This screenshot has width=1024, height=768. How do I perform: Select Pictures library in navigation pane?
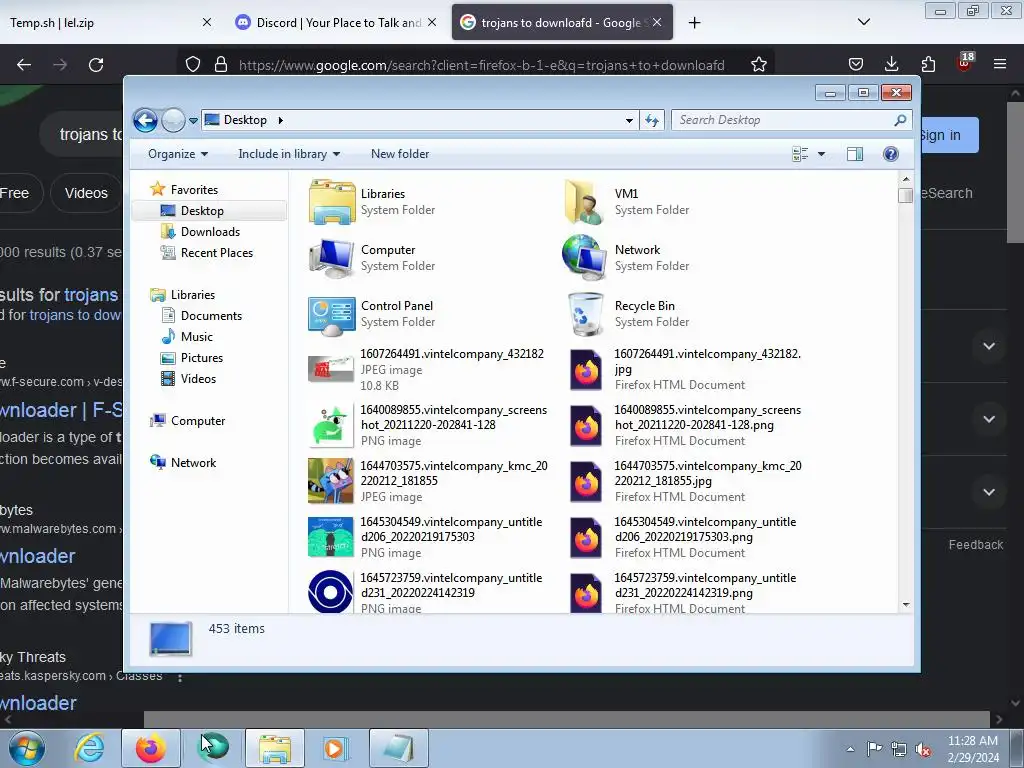pyautogui.click(x=202, y=358)
